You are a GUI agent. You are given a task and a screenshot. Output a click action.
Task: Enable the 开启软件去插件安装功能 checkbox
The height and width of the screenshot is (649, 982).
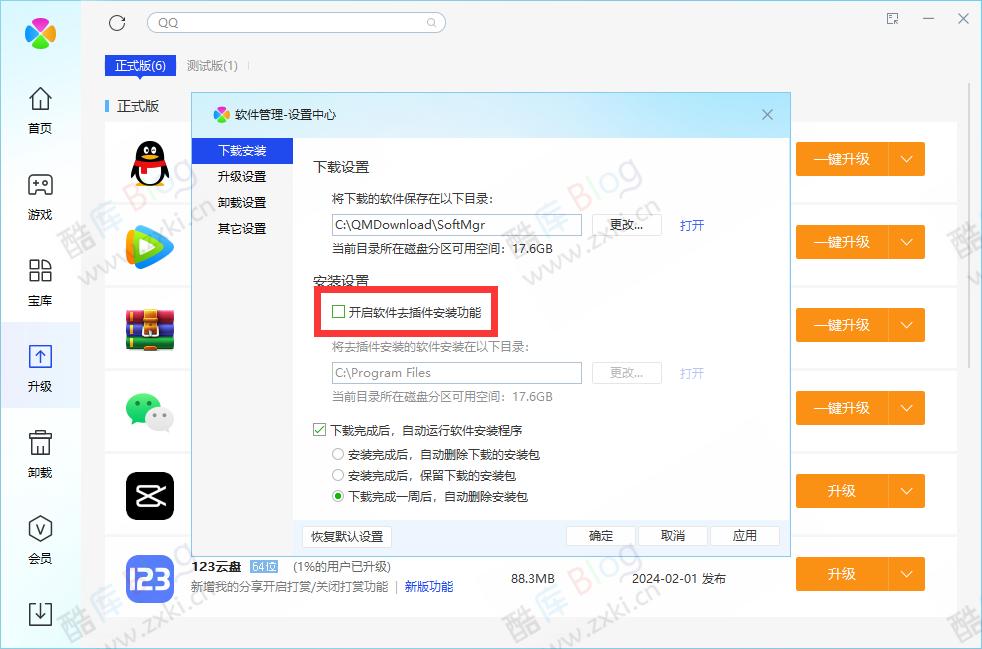pyautogui.click(x=340, y=312)
